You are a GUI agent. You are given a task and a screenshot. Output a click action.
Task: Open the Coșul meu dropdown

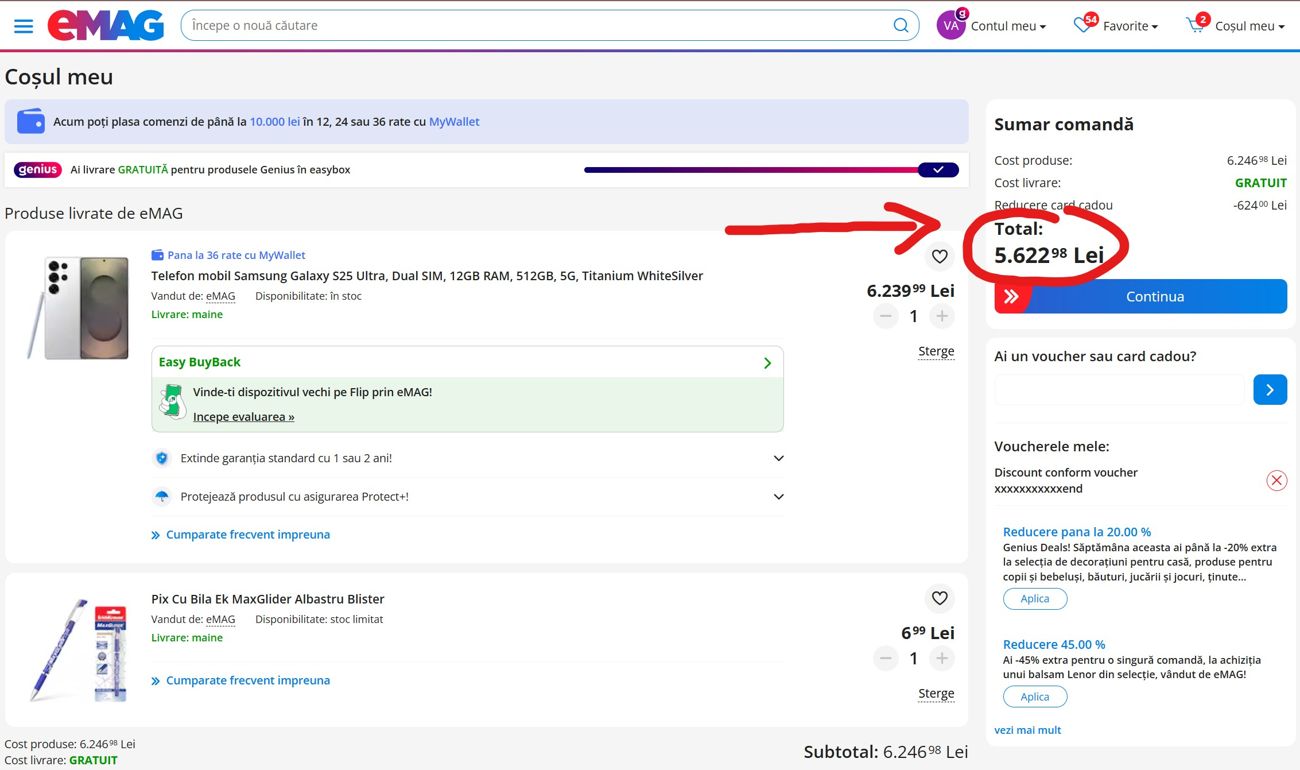tap(1250, 26)
